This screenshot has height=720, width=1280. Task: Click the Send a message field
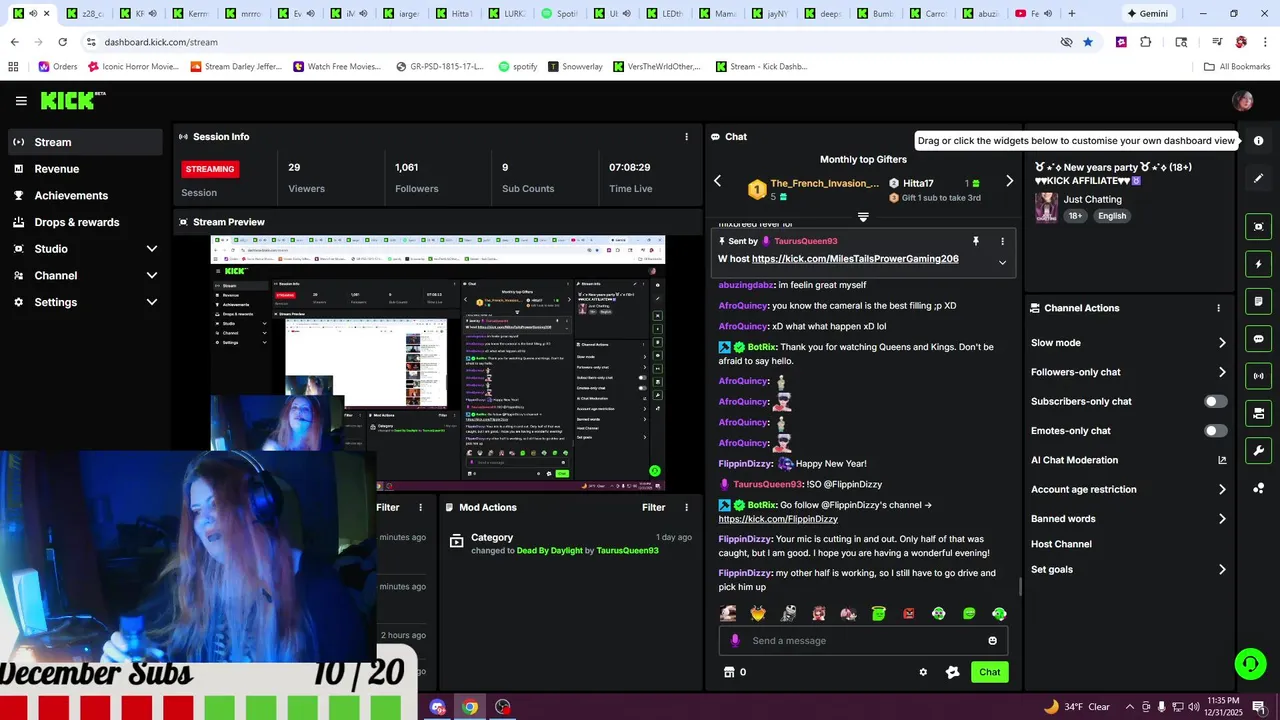863,641
